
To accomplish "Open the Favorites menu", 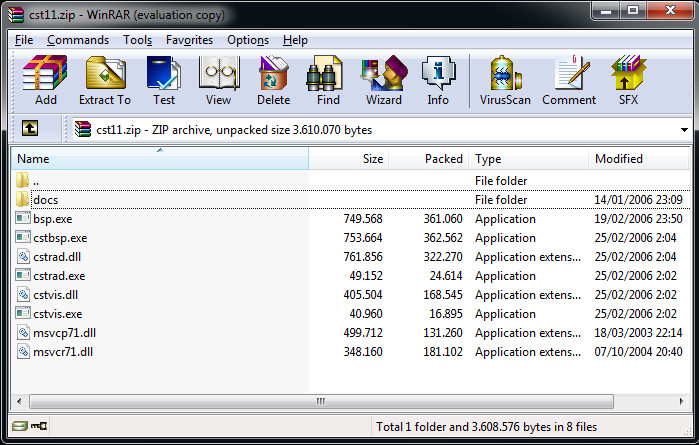I will pyautogui.click(x=189, y=40).
